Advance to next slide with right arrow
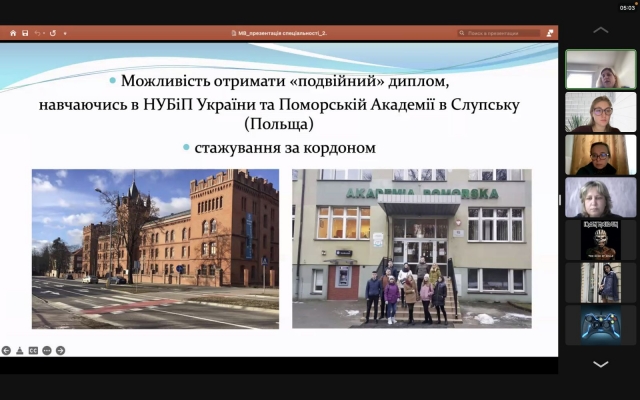The image size is (640, 400). pos(60,351)
